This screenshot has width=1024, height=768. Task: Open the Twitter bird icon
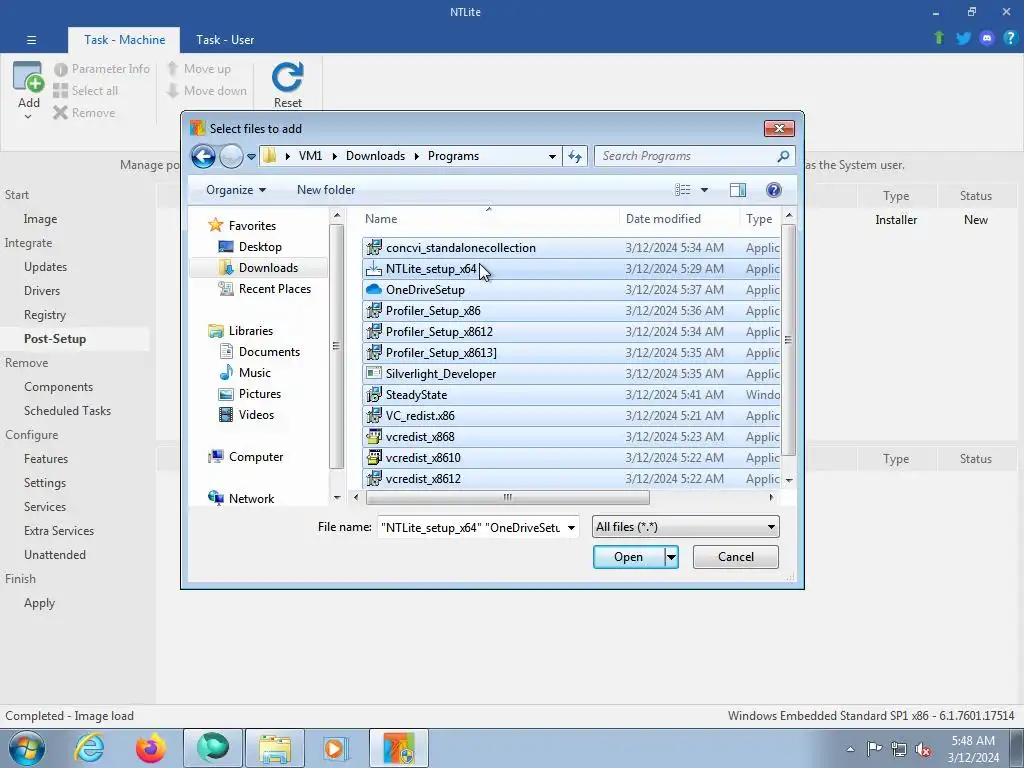pos(963,38)
